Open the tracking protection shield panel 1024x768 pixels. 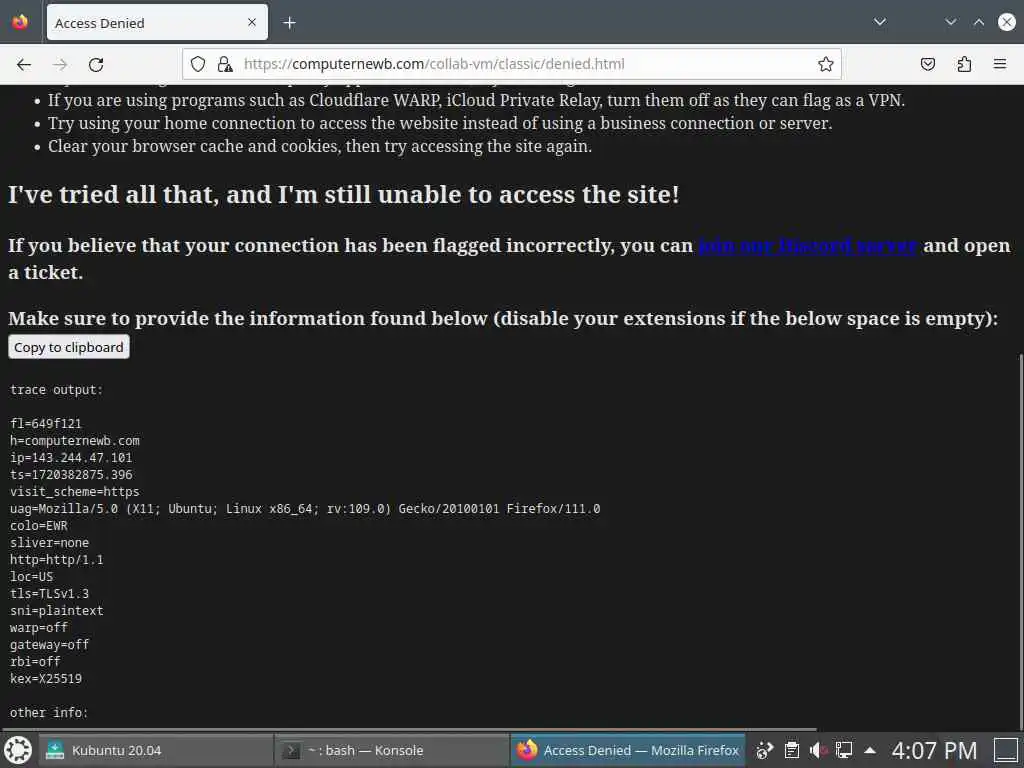198,64
